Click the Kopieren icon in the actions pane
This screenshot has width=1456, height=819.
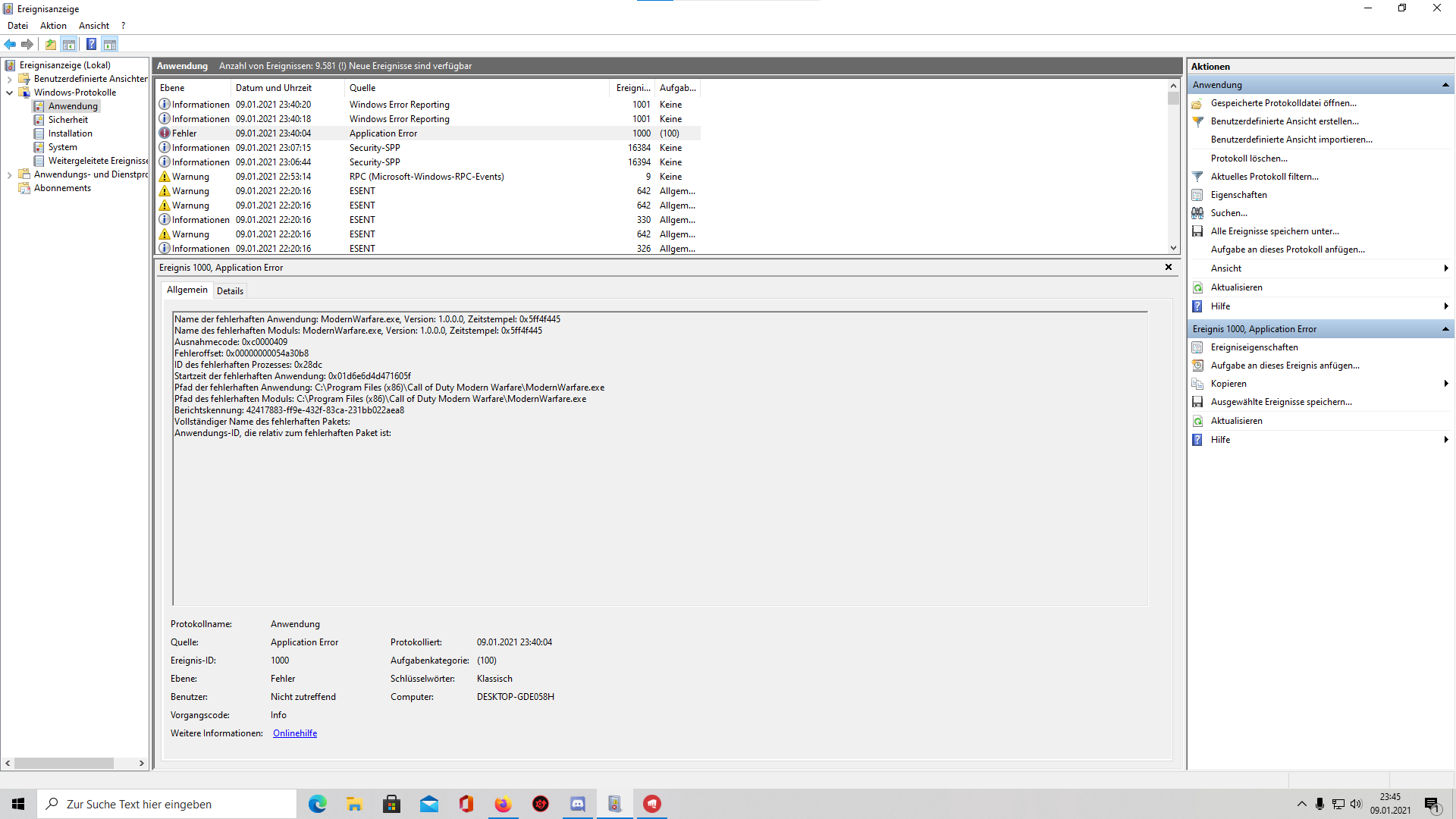click(x=1197, y=384)
